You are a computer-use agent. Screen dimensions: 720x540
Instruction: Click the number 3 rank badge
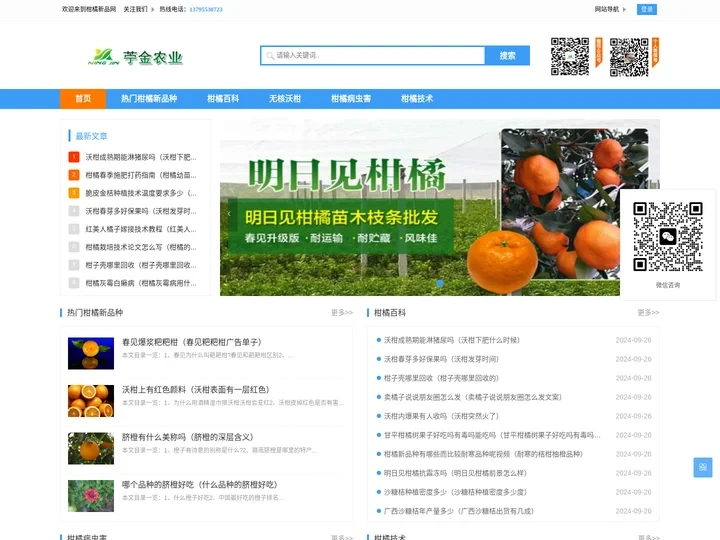click(73, 193)
